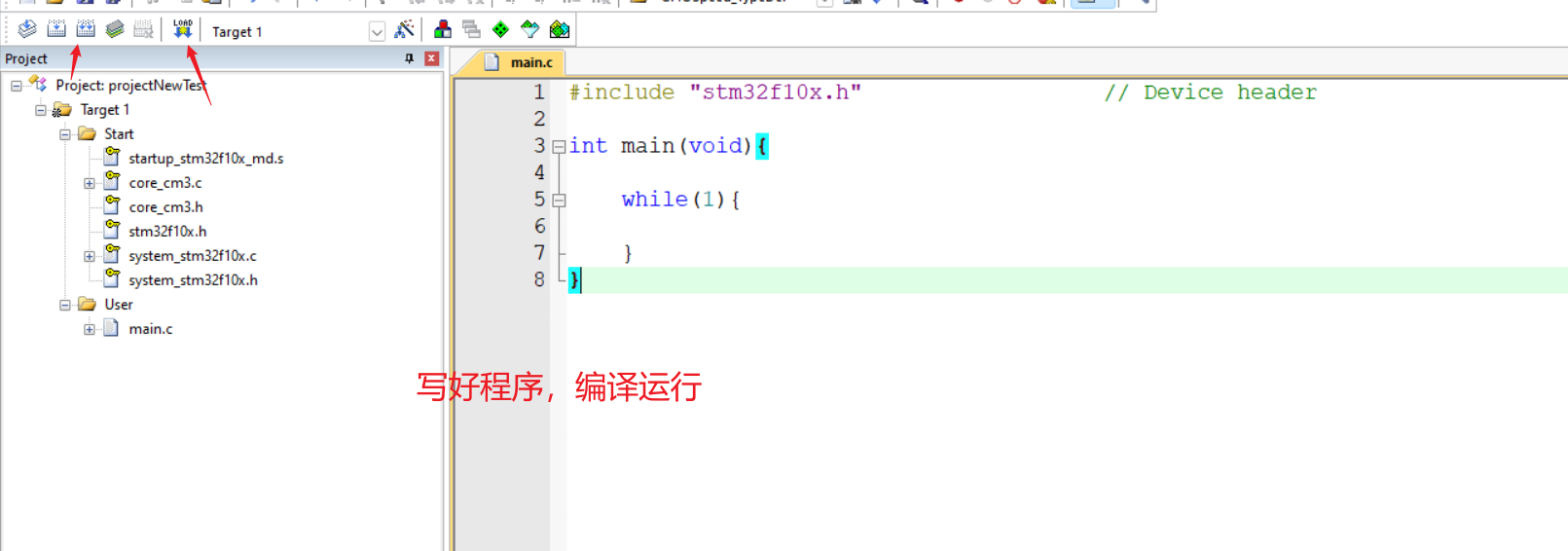Click the stm32f10x.h file icon
This screenshot has width=1568, height=551.
112,229
